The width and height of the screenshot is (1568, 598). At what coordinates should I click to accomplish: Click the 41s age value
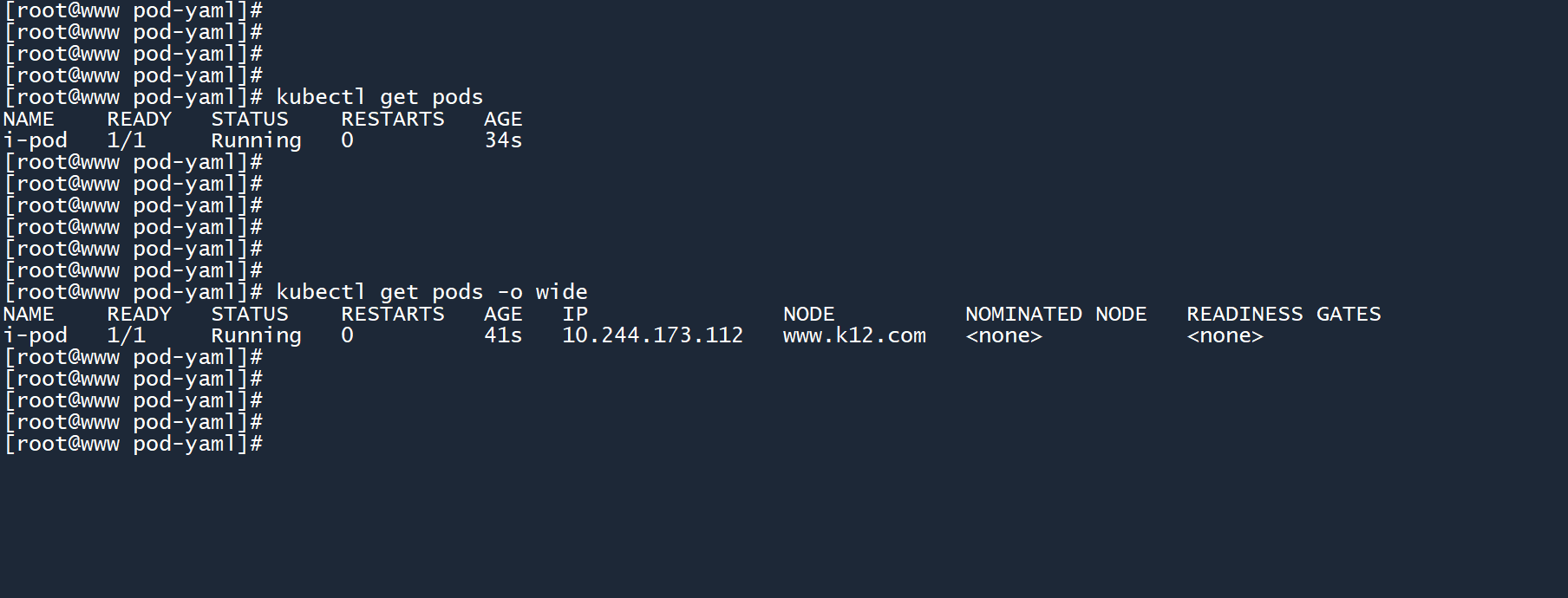[503, 335]
